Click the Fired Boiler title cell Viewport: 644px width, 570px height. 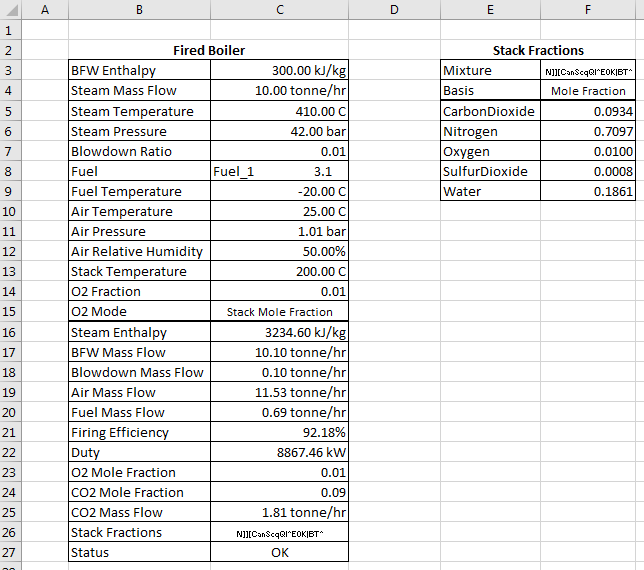209,50
